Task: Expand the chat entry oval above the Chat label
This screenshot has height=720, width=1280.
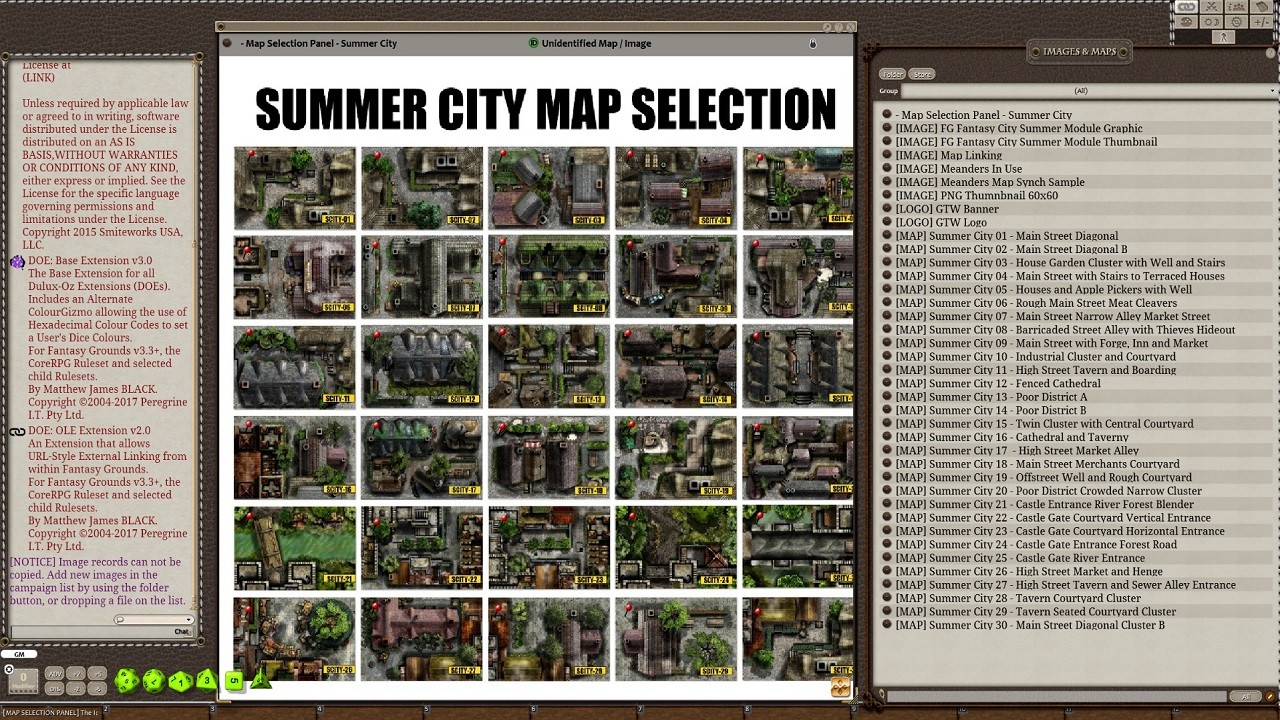Action: 153,620
